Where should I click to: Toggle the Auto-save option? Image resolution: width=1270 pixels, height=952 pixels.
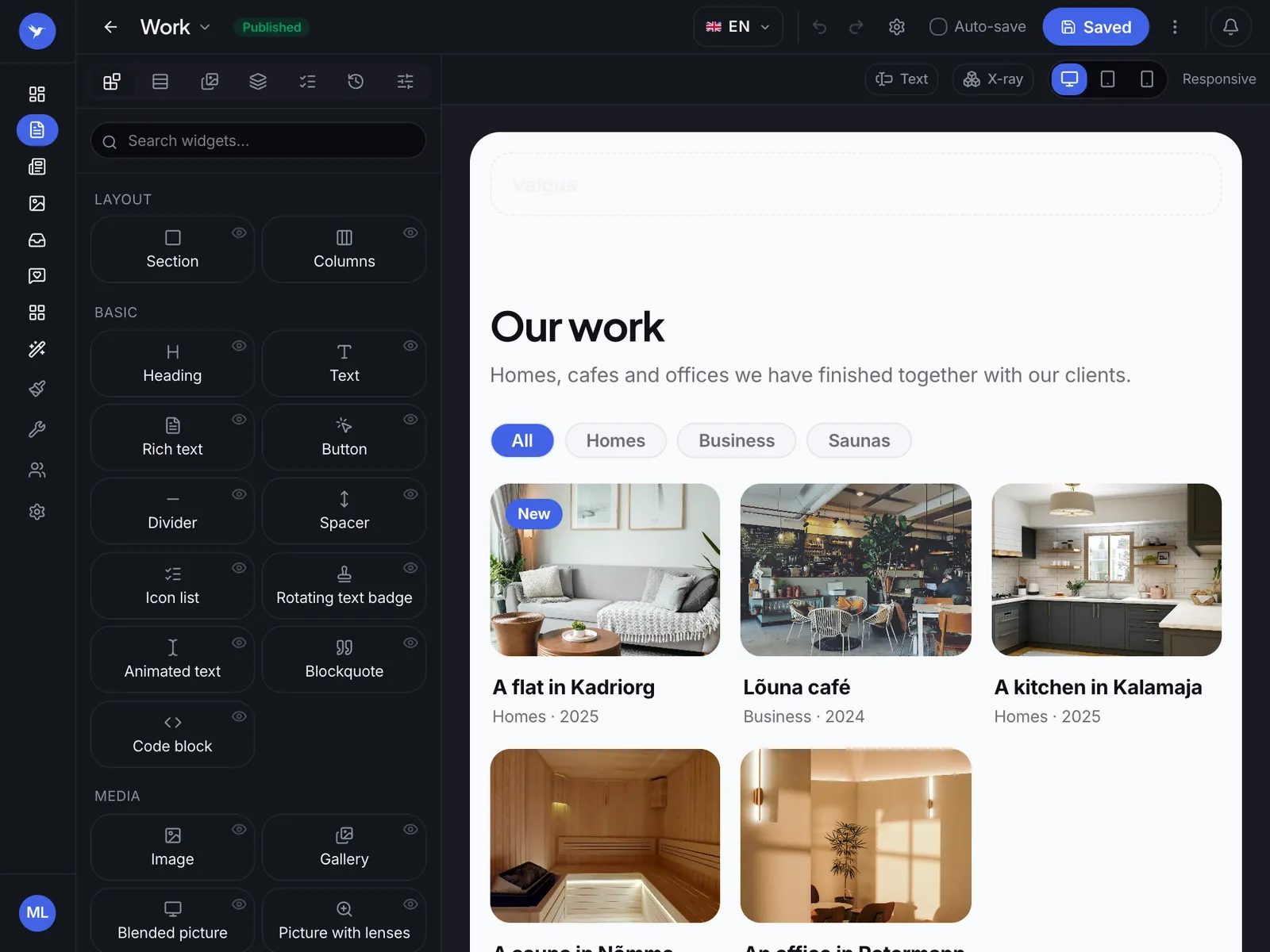coord(977,27)
